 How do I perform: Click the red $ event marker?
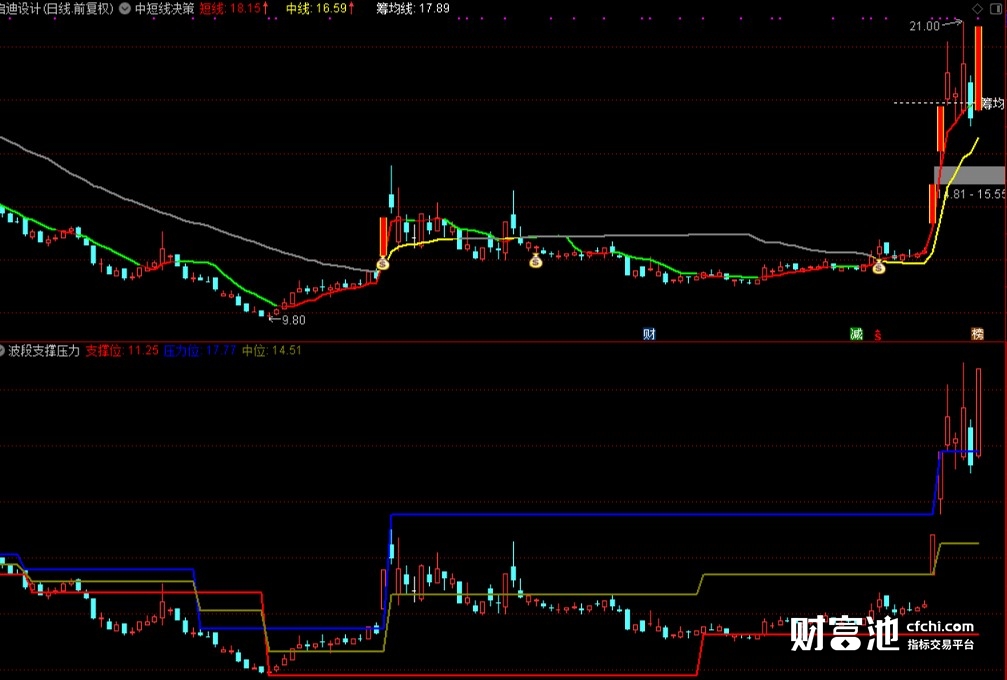click(x=877, y=335)
